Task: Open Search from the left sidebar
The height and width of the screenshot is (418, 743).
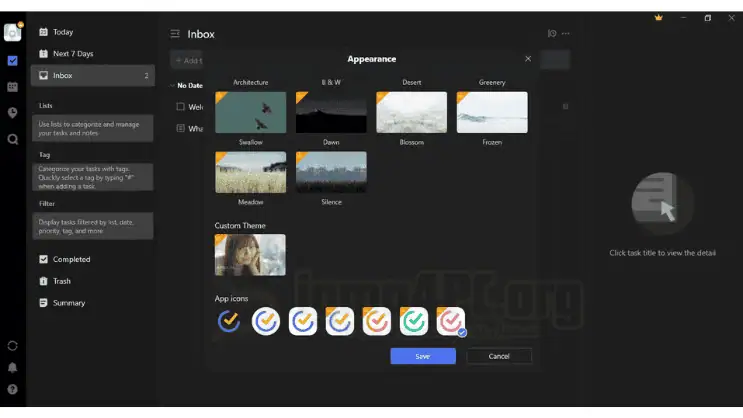Action: 13,139
